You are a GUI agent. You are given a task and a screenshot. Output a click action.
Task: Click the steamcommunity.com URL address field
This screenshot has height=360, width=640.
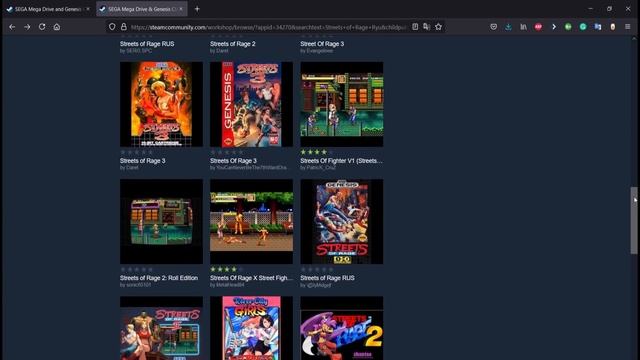coord(269,27)
